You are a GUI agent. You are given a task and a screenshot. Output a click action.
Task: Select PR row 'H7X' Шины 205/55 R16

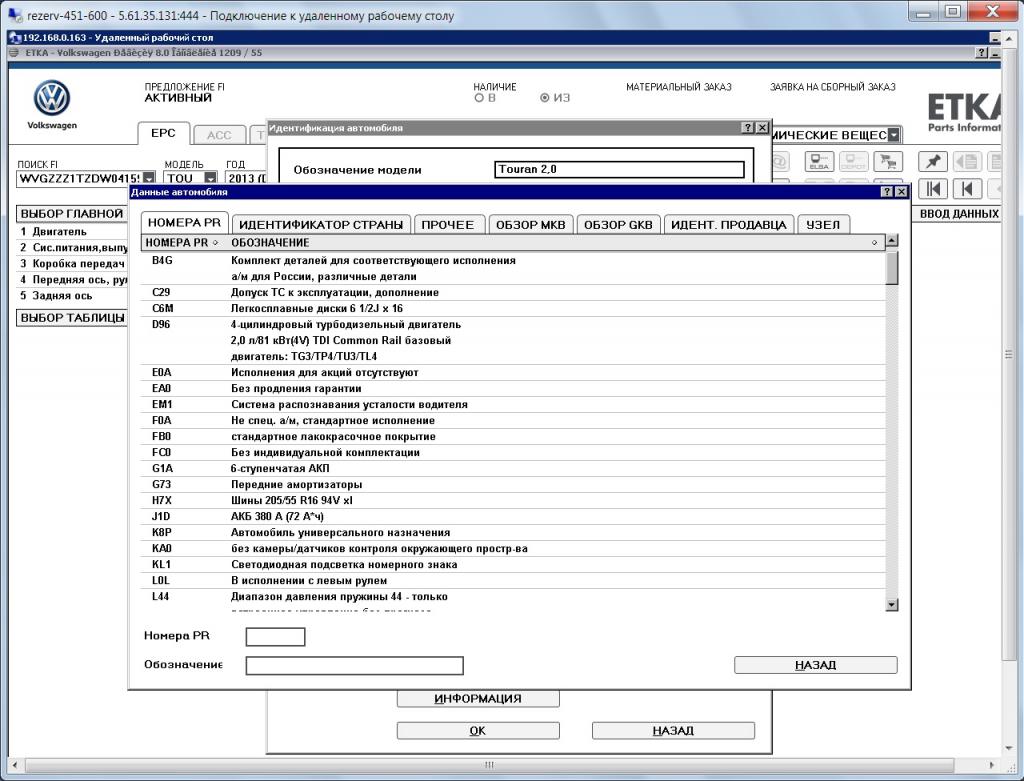[x=513, y=501]
